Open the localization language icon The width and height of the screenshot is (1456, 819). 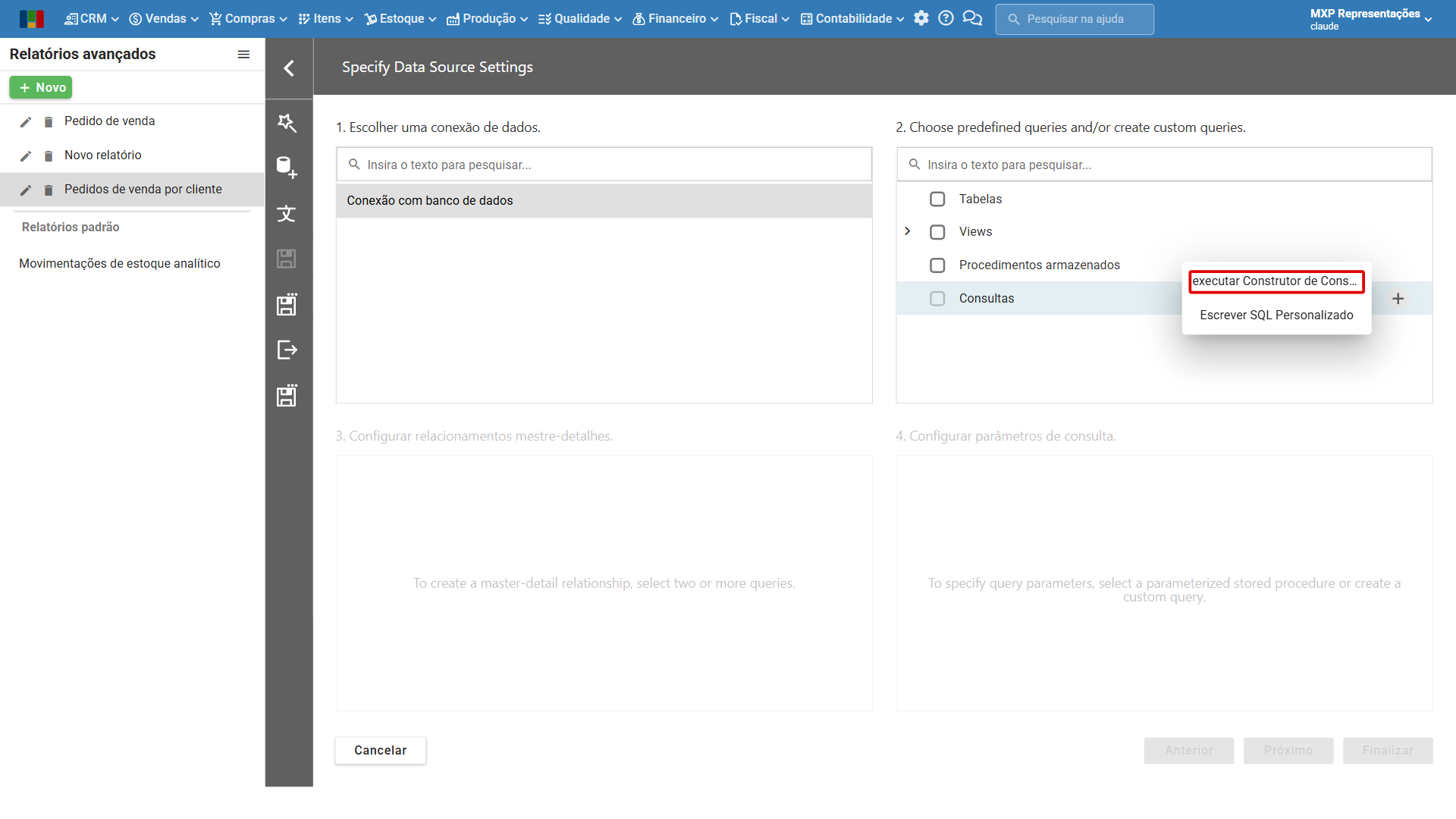coord(287,214)
